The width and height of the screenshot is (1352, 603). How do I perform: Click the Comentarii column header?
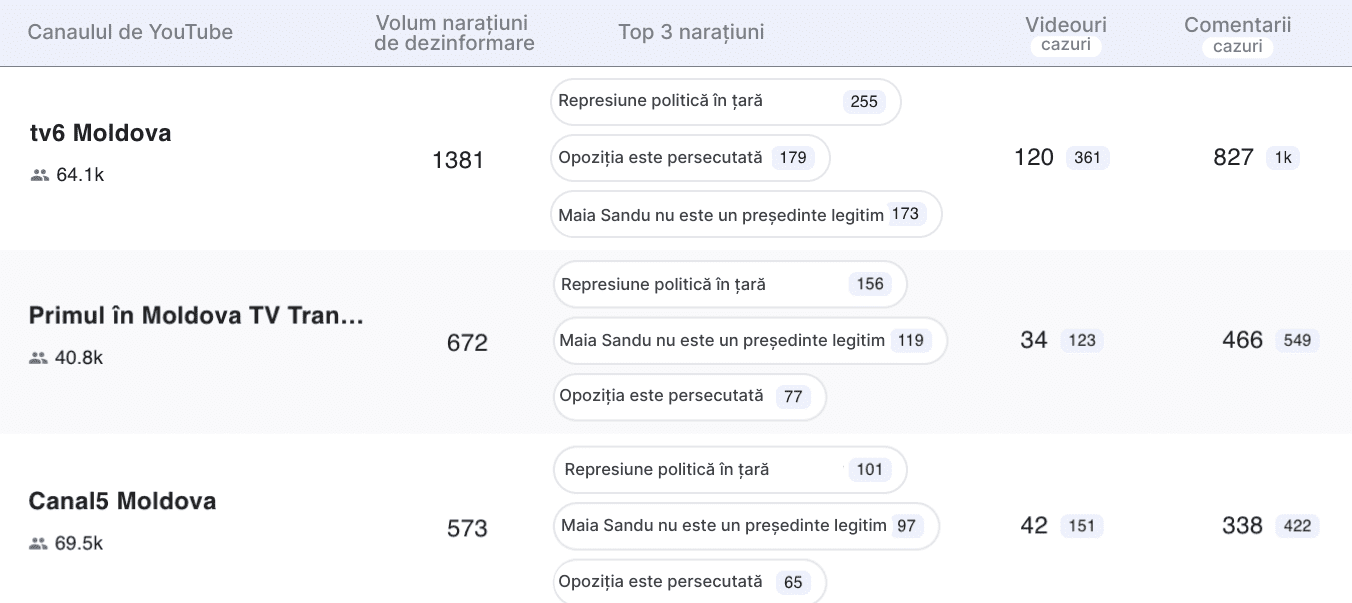1237,25
